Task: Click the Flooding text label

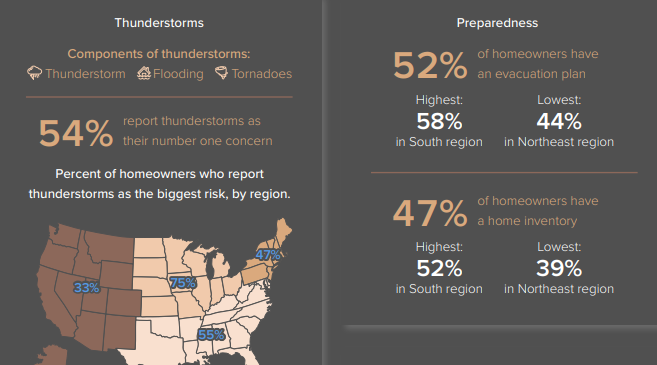Action: tap(178, 74)
